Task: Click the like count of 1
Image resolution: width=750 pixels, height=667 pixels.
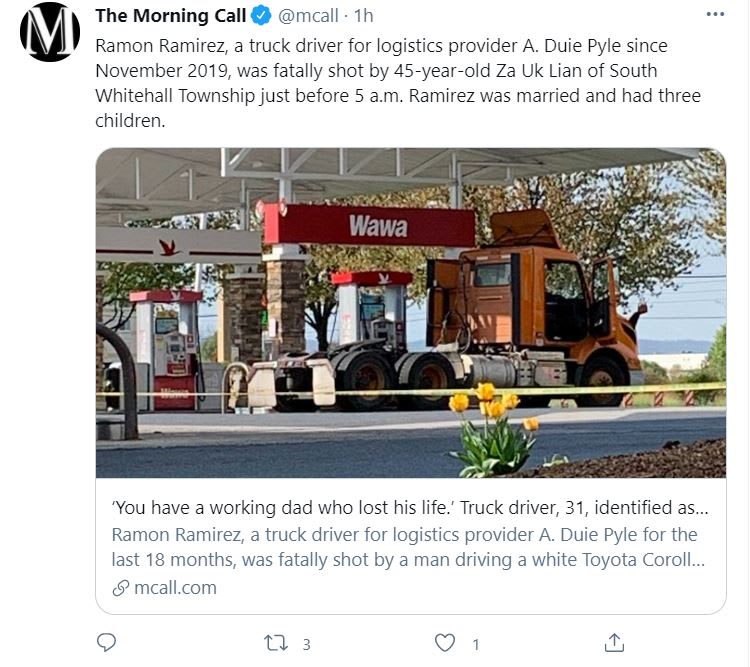Action: click(476, 643)
